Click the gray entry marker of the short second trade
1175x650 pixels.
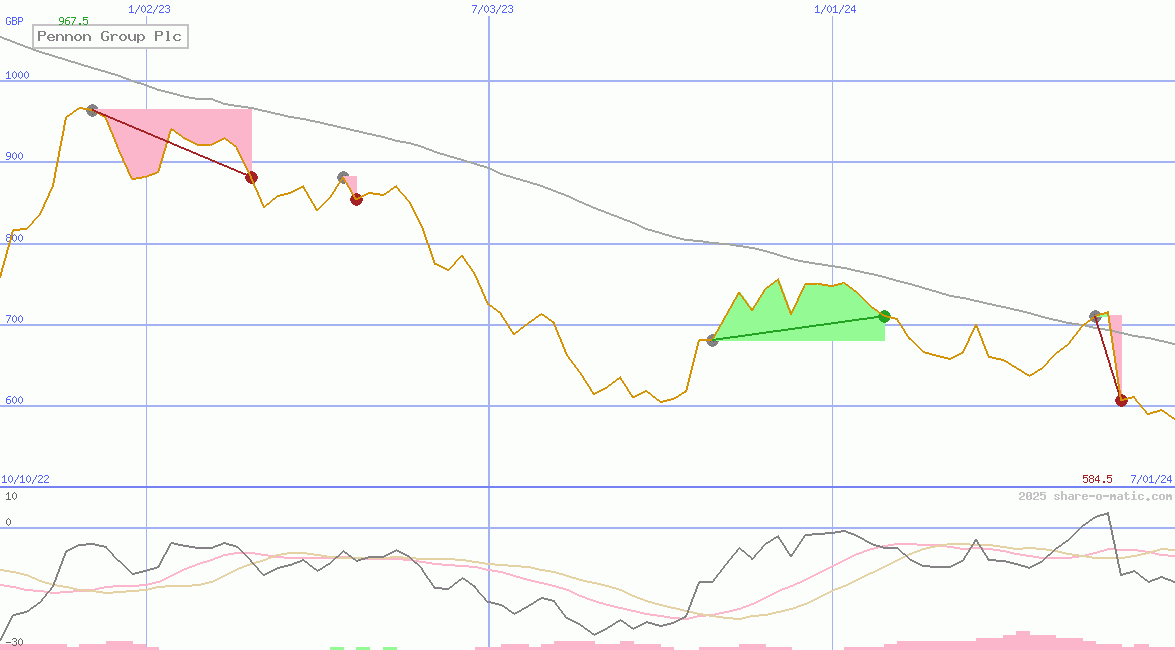(343, 177)
